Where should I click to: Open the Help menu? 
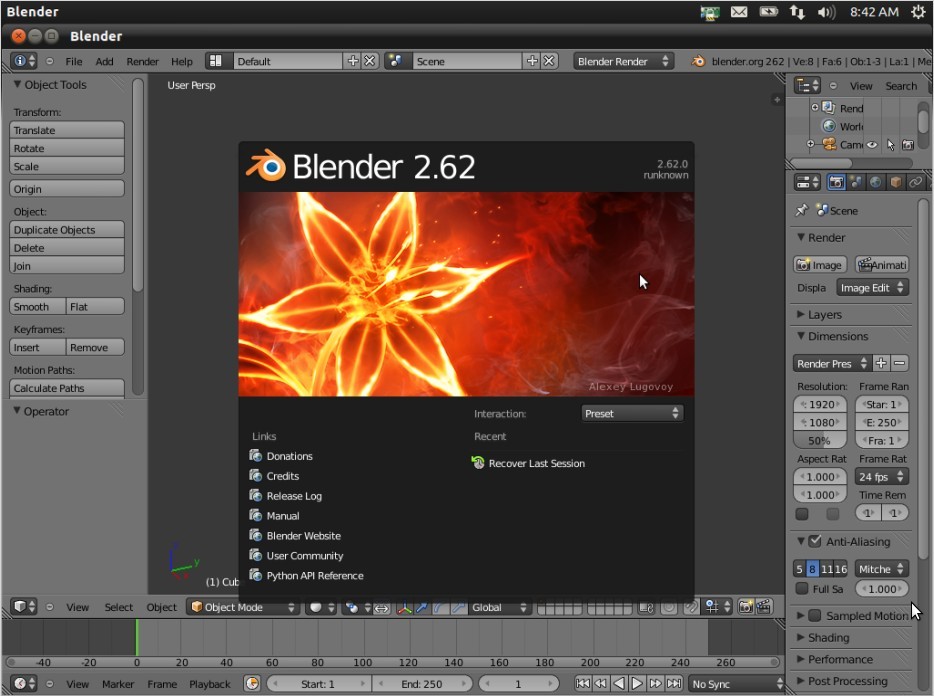pos(182,61)
